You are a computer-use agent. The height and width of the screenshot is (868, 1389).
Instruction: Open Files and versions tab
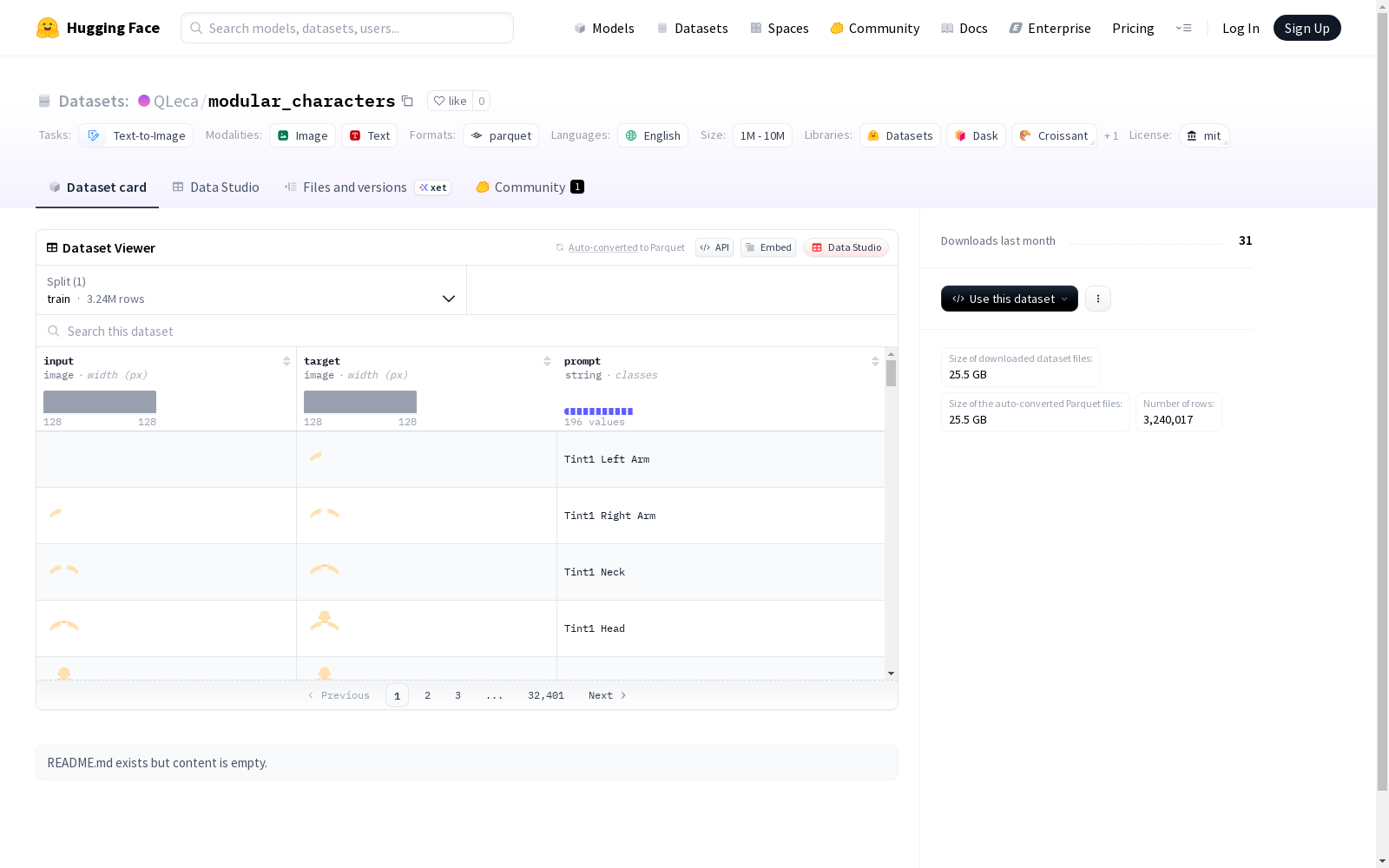tap(367, 187)
